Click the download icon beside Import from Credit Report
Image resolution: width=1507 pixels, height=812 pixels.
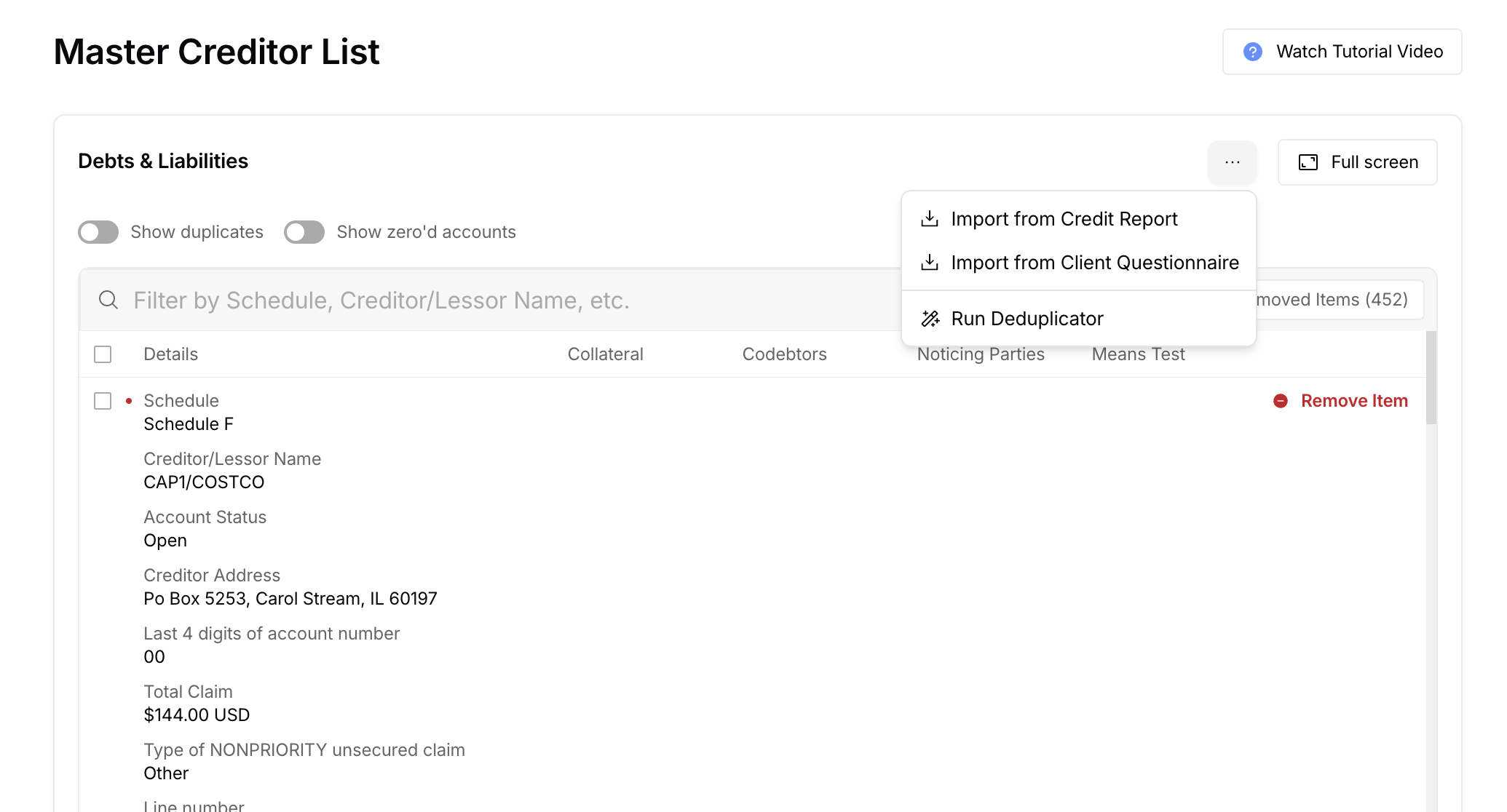pos(930,219)
